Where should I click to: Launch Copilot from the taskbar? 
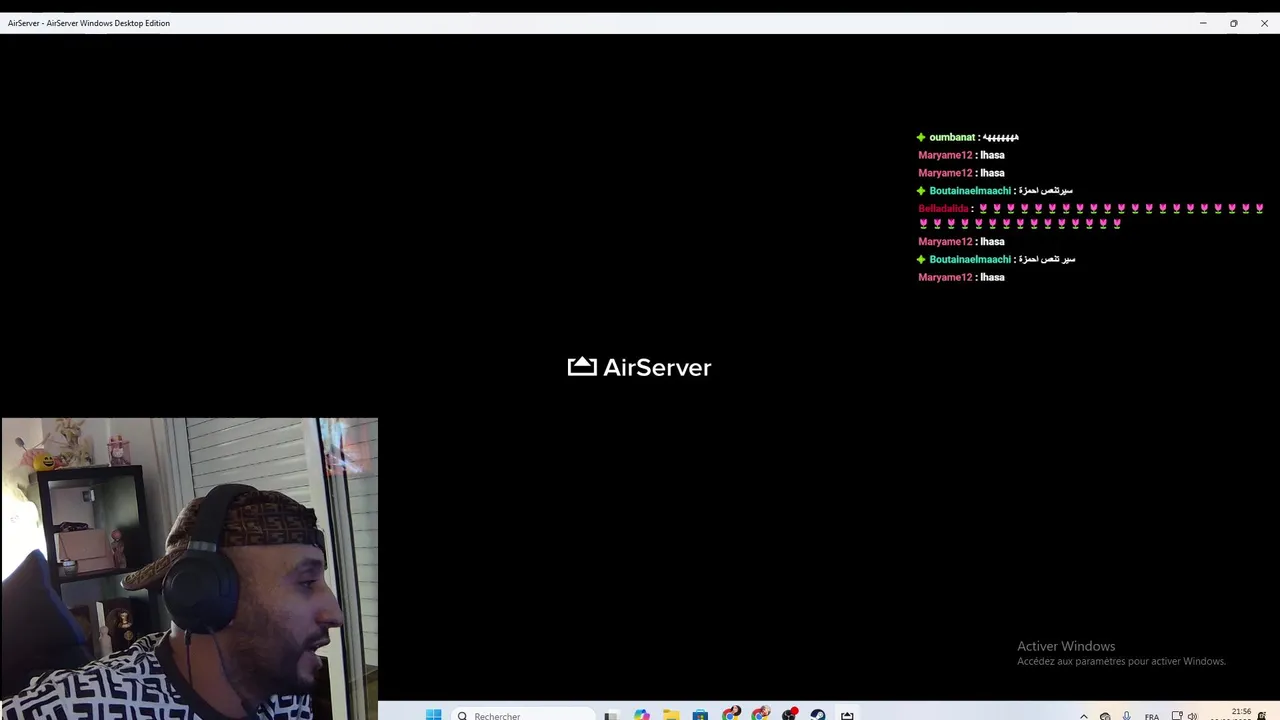pos(641,715)
